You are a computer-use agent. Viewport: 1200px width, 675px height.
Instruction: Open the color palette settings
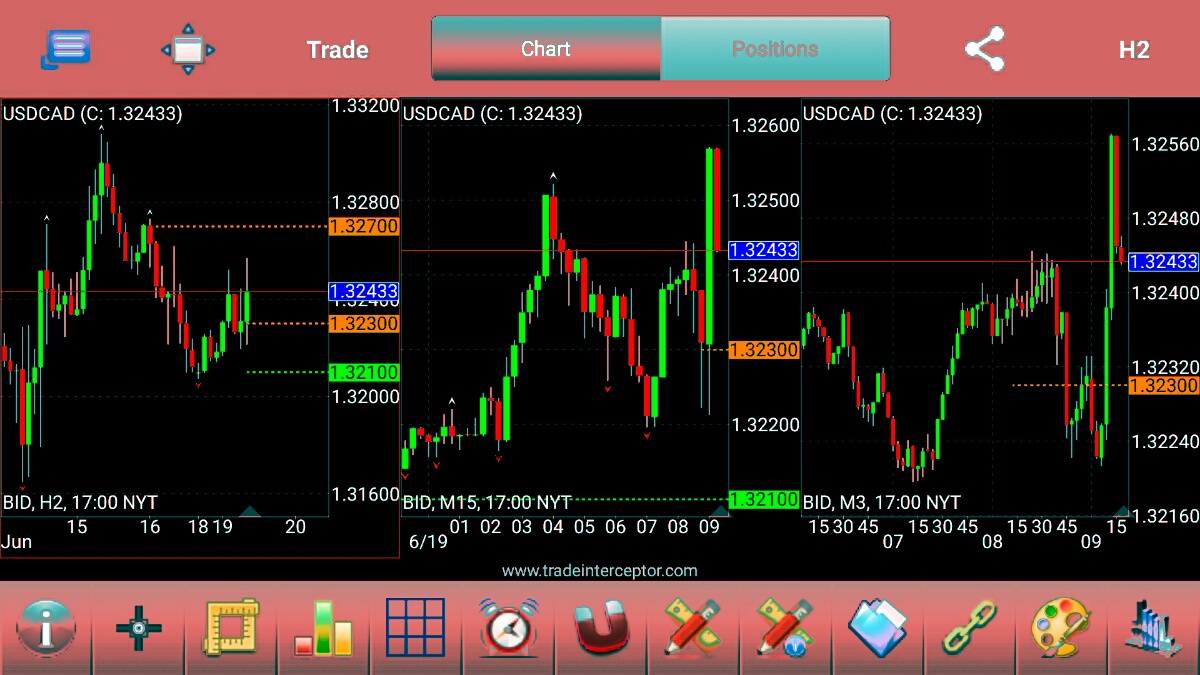(1061, 629)
